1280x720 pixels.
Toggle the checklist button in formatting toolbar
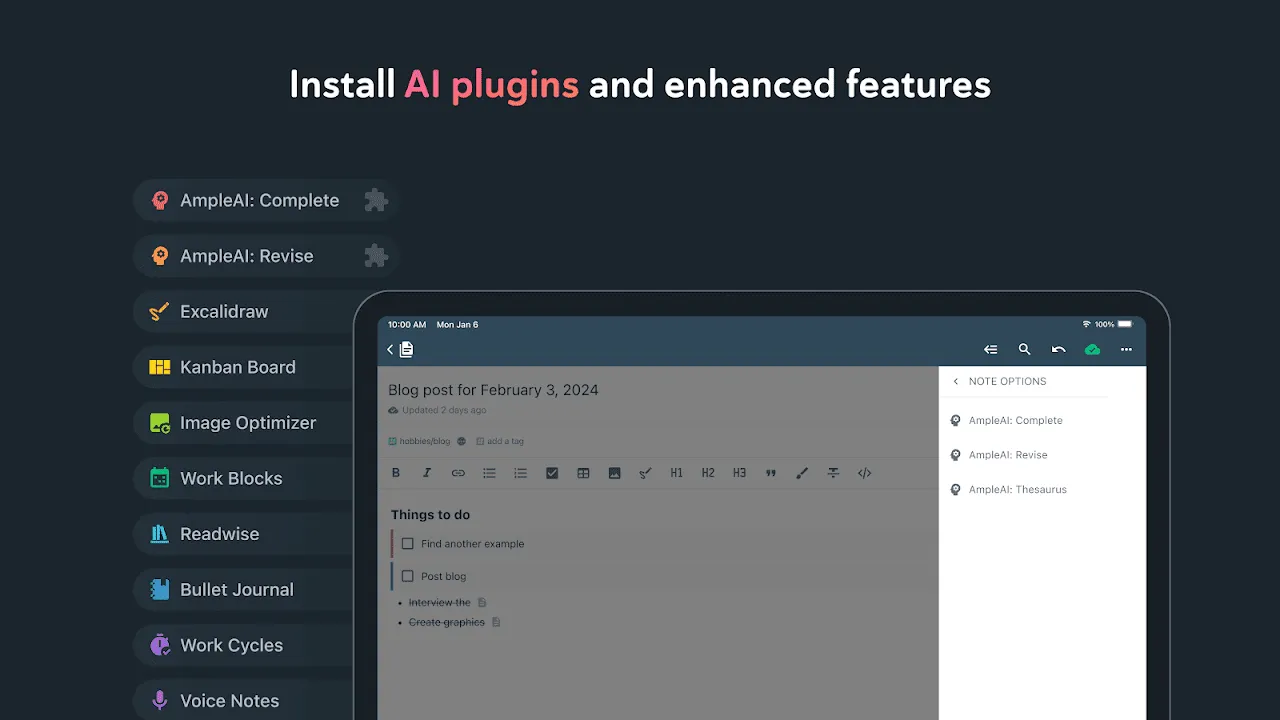click(552, 473)
